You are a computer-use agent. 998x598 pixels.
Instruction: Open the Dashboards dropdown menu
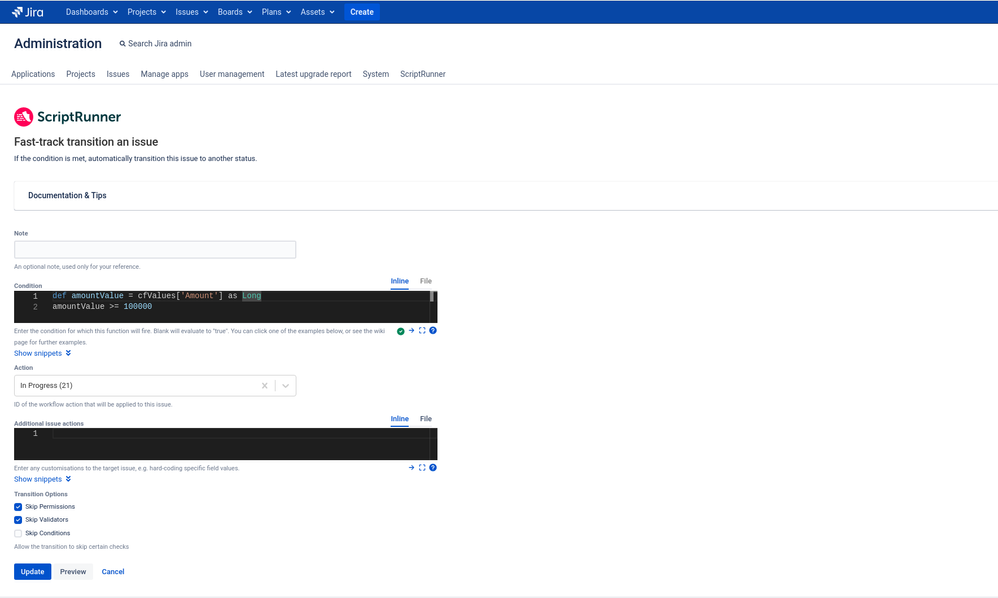(92, 12)
